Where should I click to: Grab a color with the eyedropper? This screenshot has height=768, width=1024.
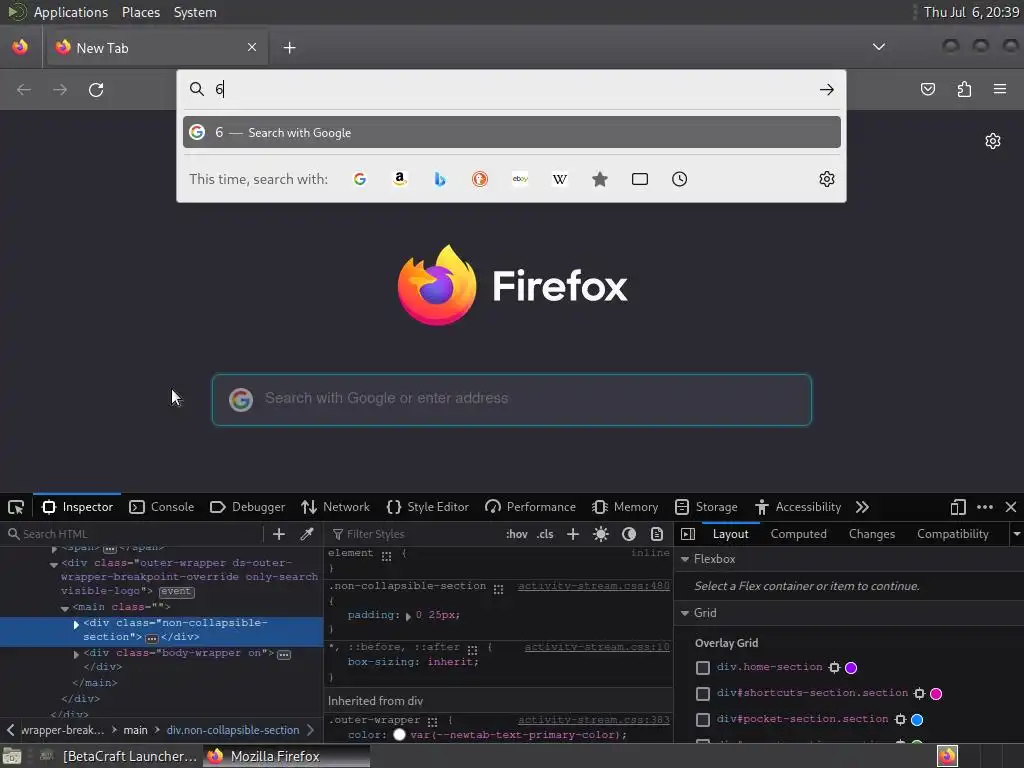(306, 534)
